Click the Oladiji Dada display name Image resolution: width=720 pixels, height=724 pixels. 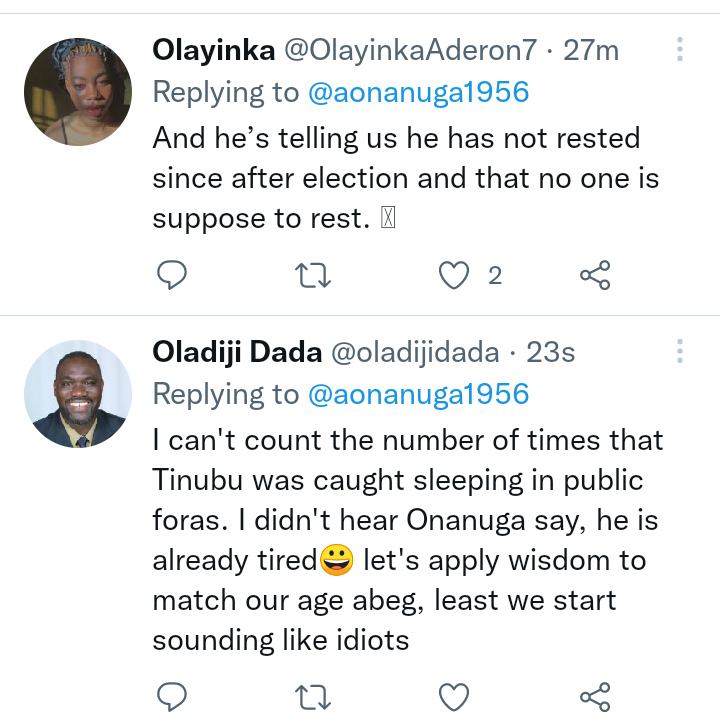[x=237, y=352]
